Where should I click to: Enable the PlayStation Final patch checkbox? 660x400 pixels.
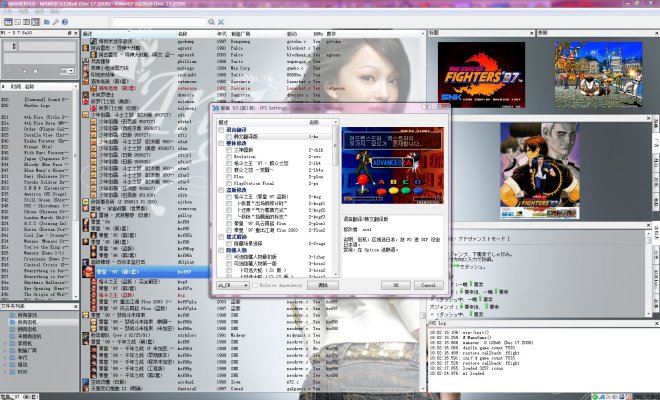click(x=229, y=184)
